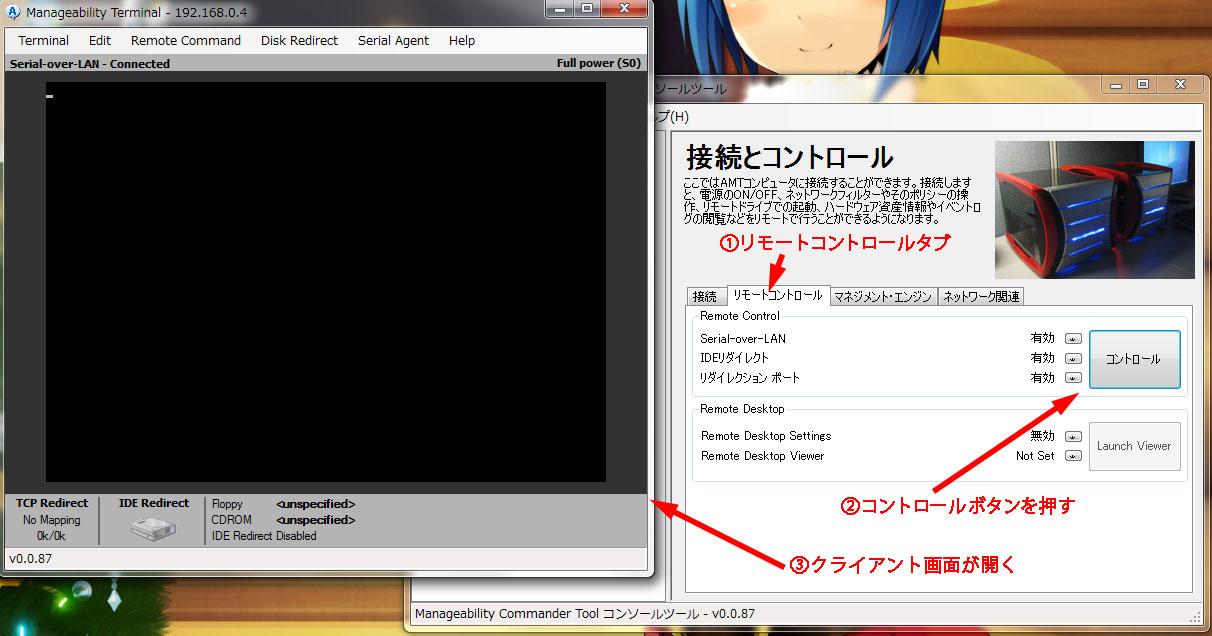Click the IDE Redirect disk drive icon
Viewport: 1212px width, 636px height.
click(153, 528)
